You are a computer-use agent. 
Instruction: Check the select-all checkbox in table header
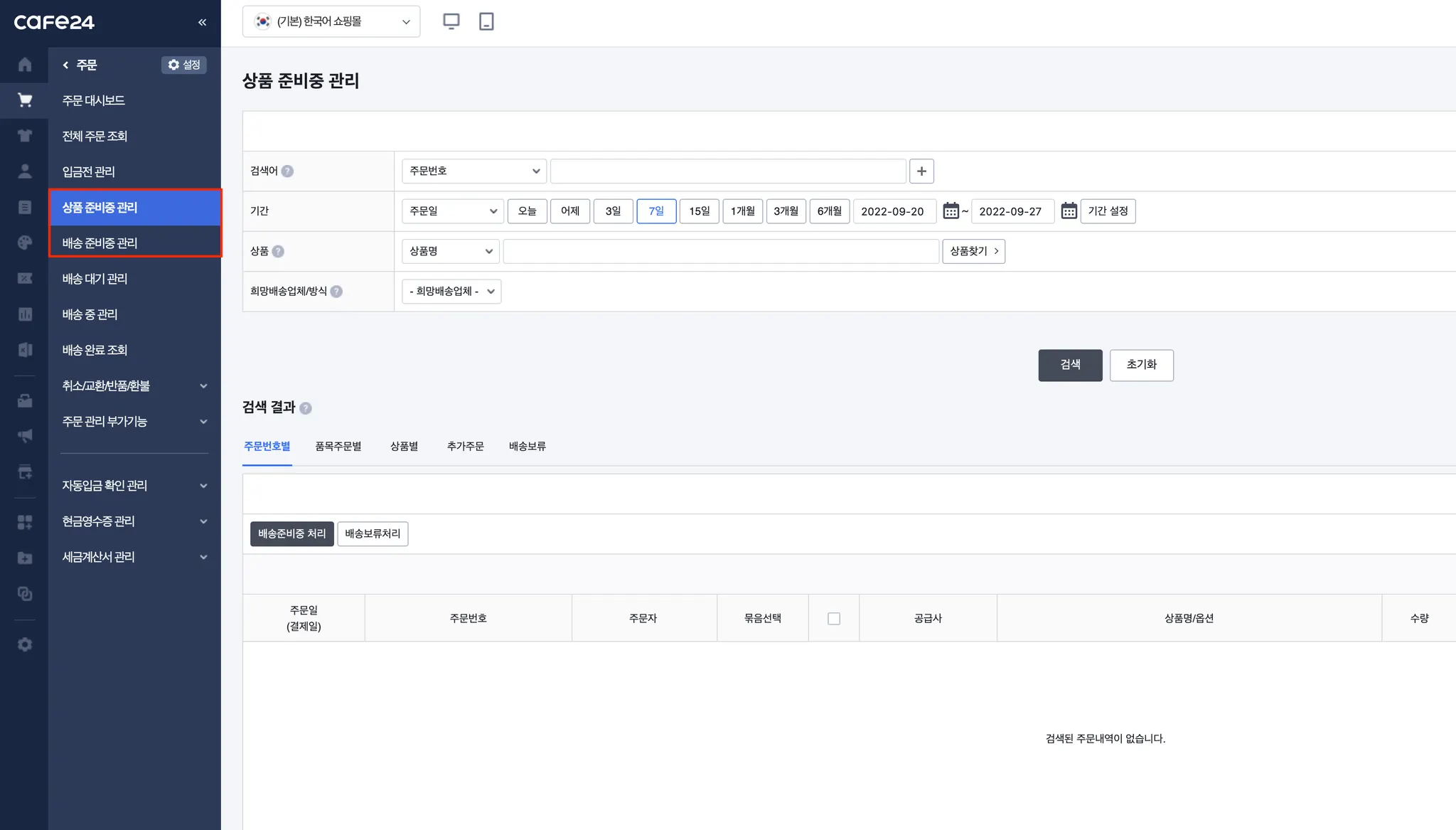(x=834, y=619)
